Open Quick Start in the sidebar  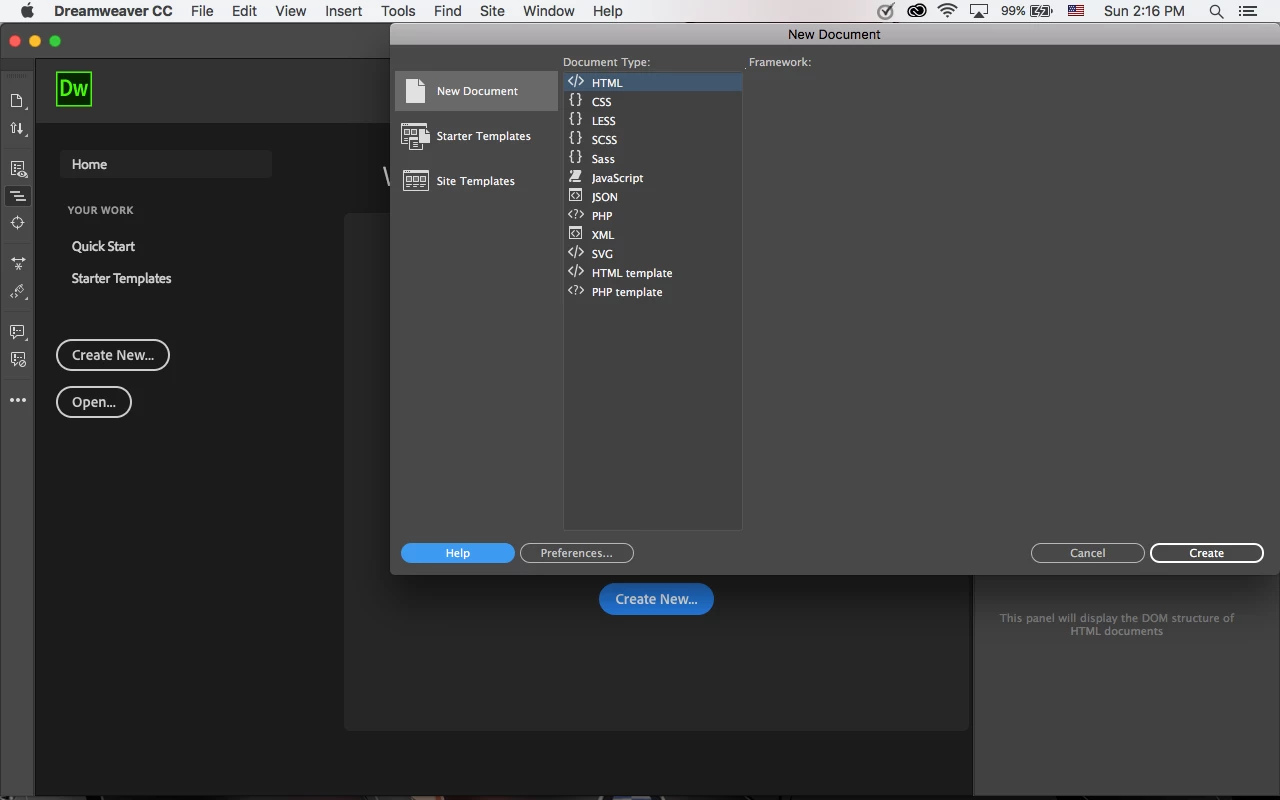[103, 246]
